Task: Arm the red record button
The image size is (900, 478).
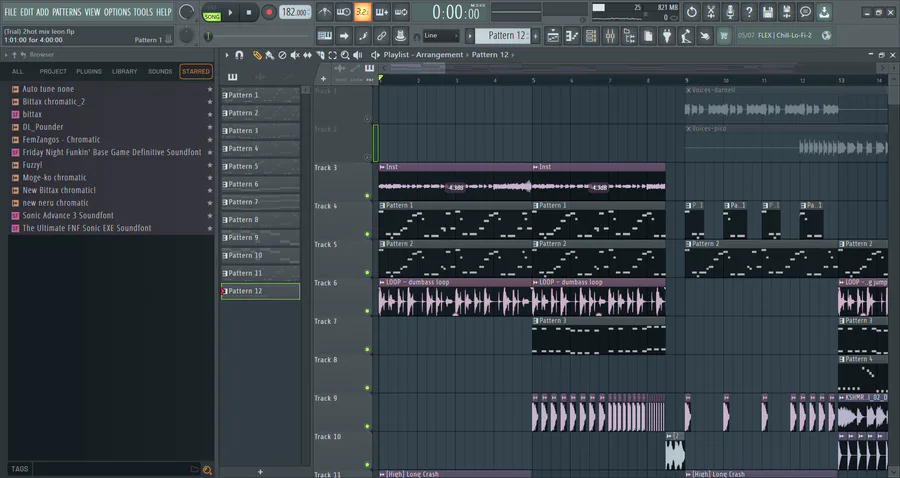Action: [268, 12]
